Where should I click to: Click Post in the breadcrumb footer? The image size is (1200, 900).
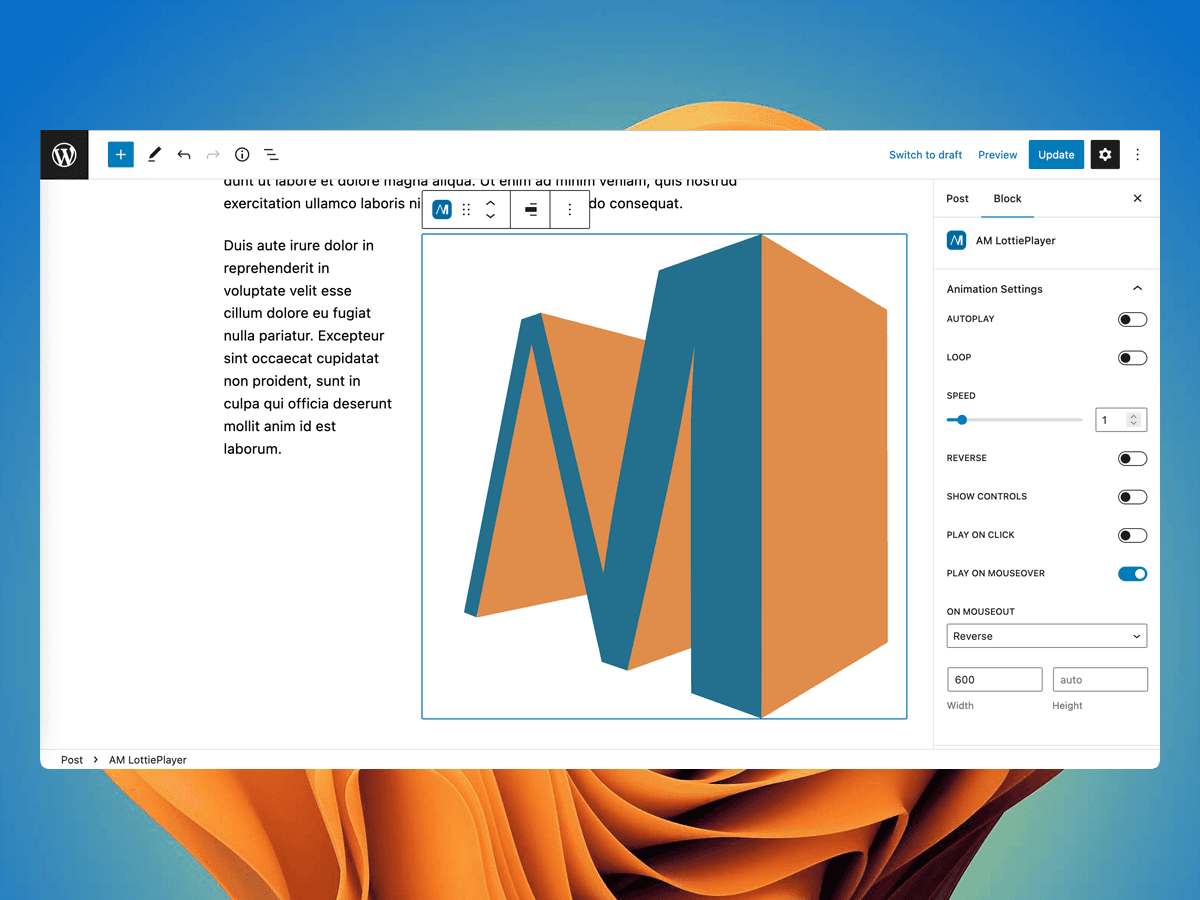[x=72, y=760]
